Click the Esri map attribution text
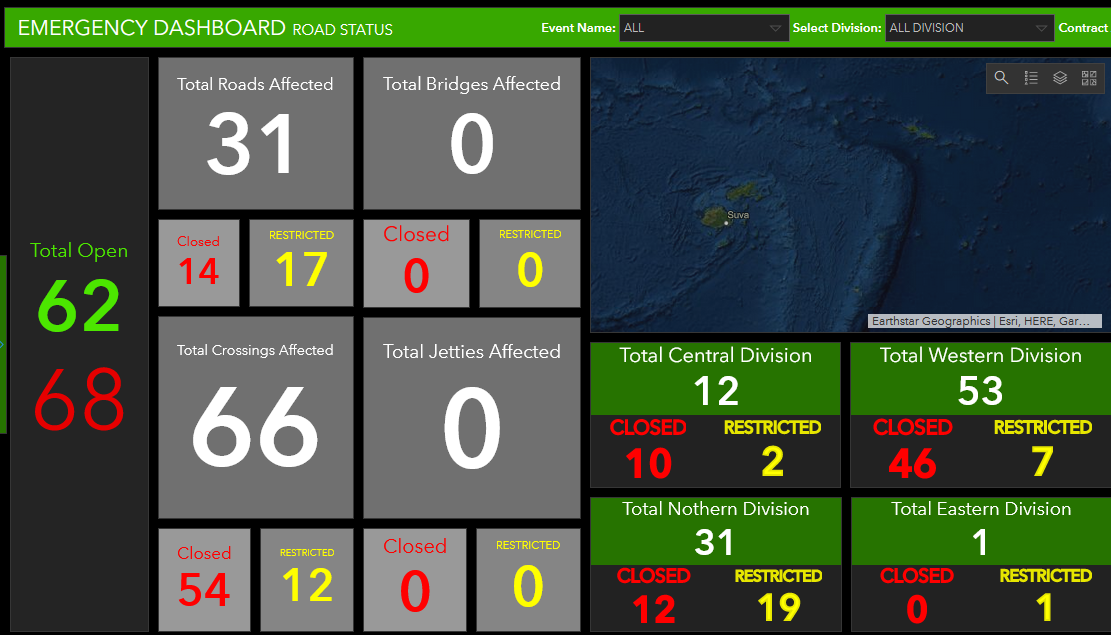 click(985, 321)
